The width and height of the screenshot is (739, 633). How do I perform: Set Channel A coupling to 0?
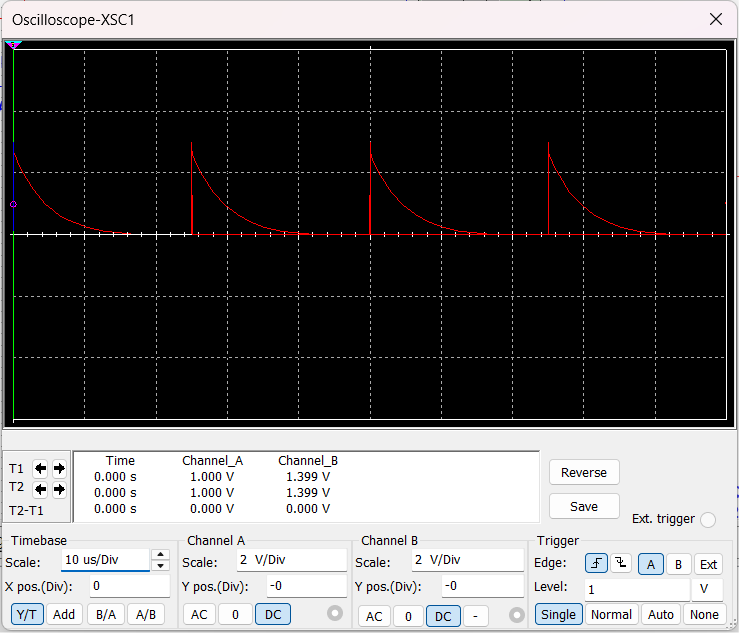pyautogui.click(x=235, y=614)
